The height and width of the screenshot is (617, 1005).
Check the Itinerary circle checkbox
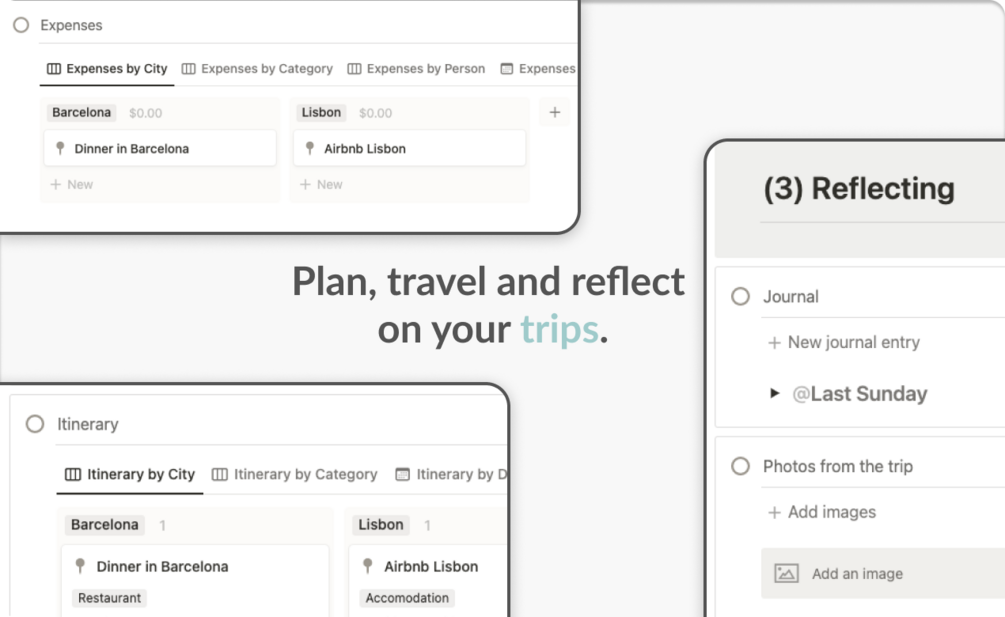click(35, 424)
